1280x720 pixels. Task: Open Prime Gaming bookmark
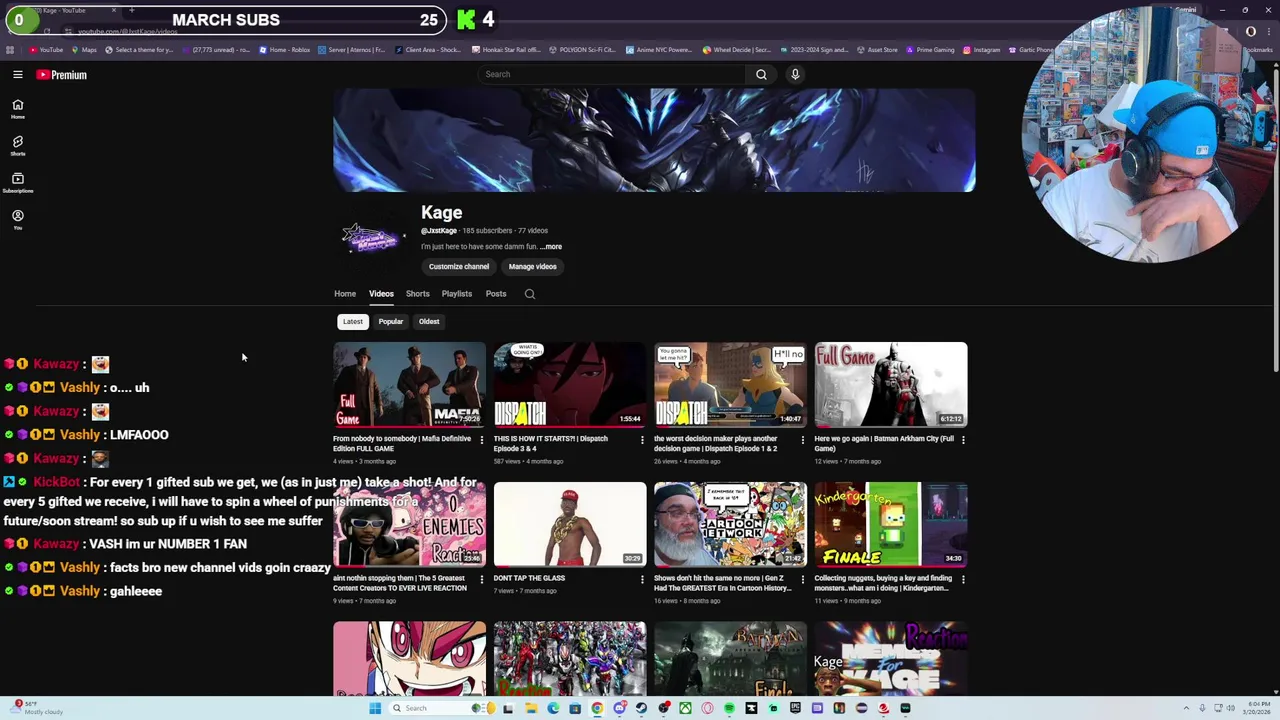coord(930,49)
